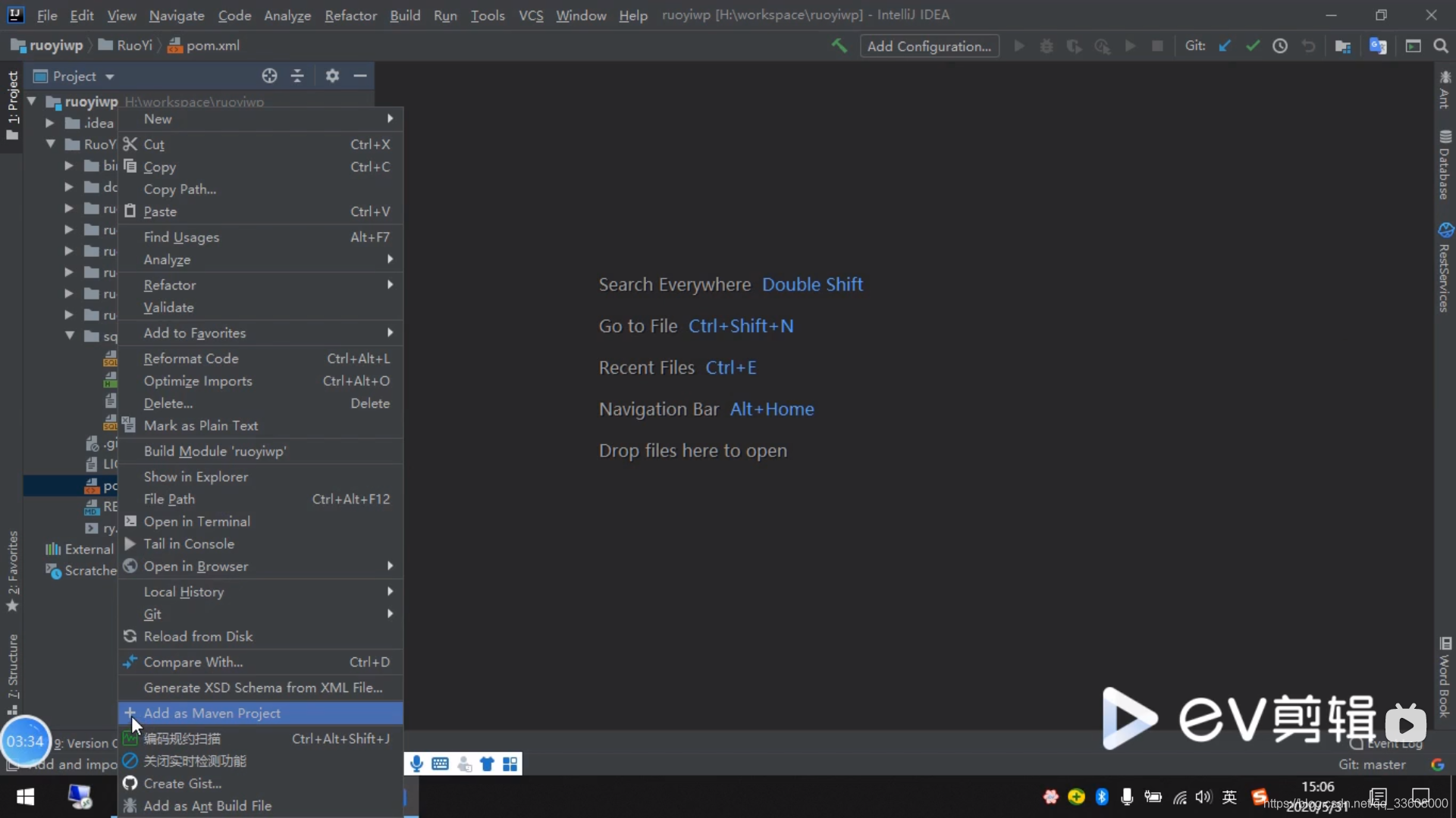Click Add Configuration... button
The image size is (1456, 818).
[929, 46]
